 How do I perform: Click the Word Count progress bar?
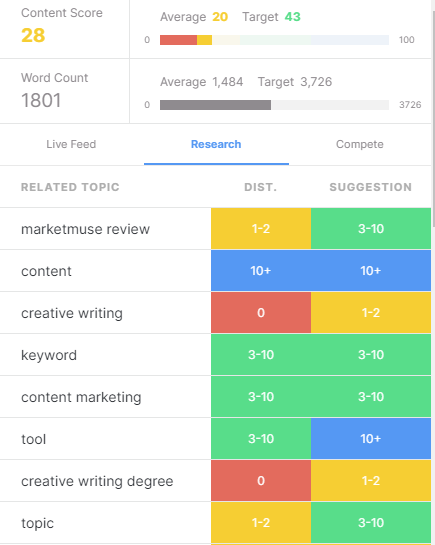tap(274, 105)
